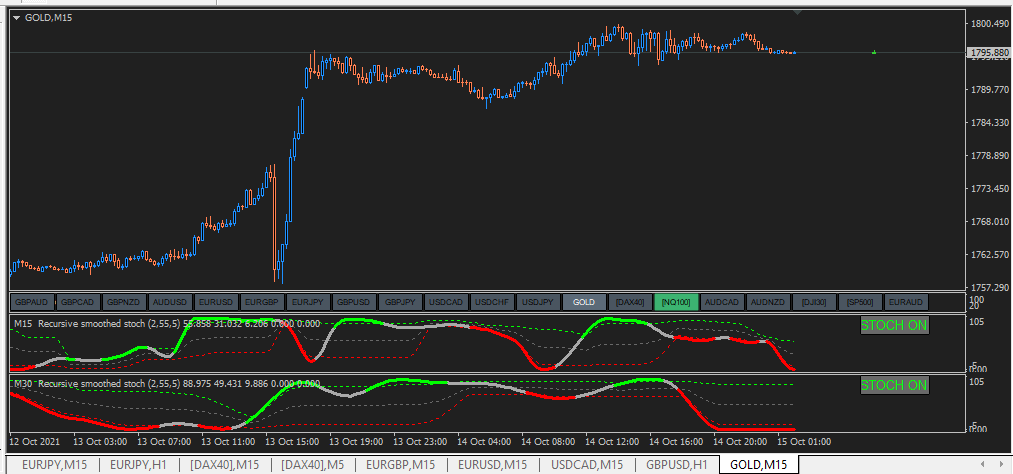
Task: Click the 1757.290 price scale label
Action: click(x=990, y=287)
